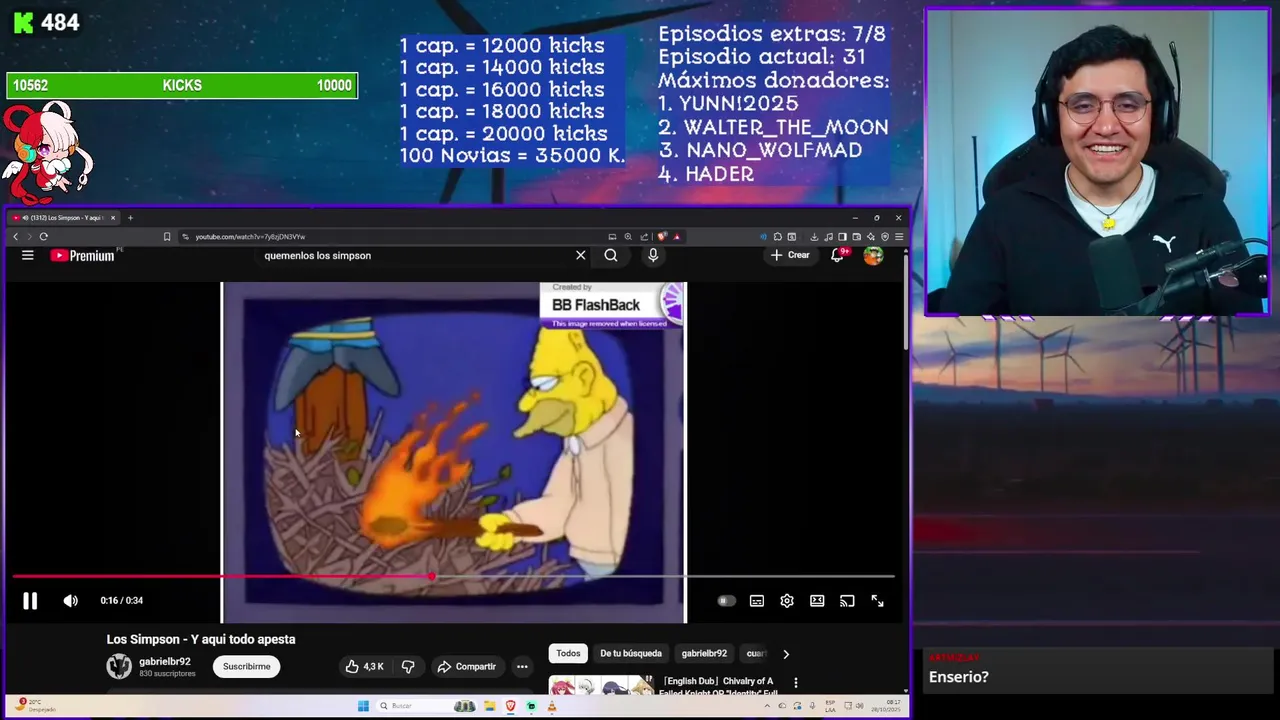Go forward in the browser
This screenshot has width=1280, height=720.
[29, 237]
